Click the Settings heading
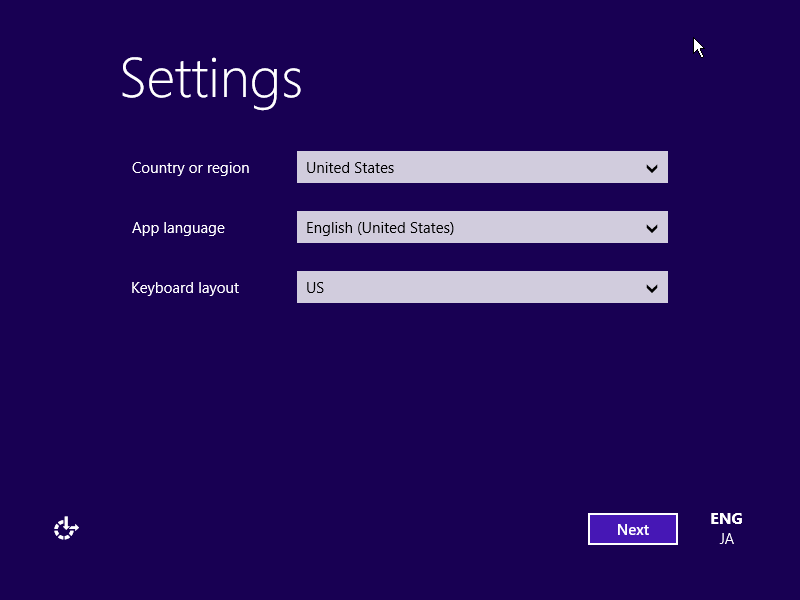The width and height of the screenshot is (800, 600). [x=211, y=80]
